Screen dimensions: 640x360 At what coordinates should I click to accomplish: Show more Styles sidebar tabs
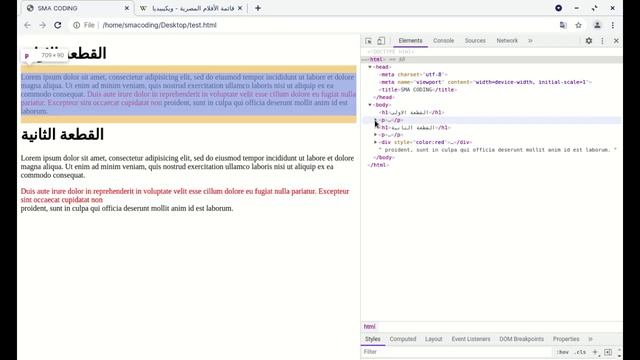(x=590, y=339)
